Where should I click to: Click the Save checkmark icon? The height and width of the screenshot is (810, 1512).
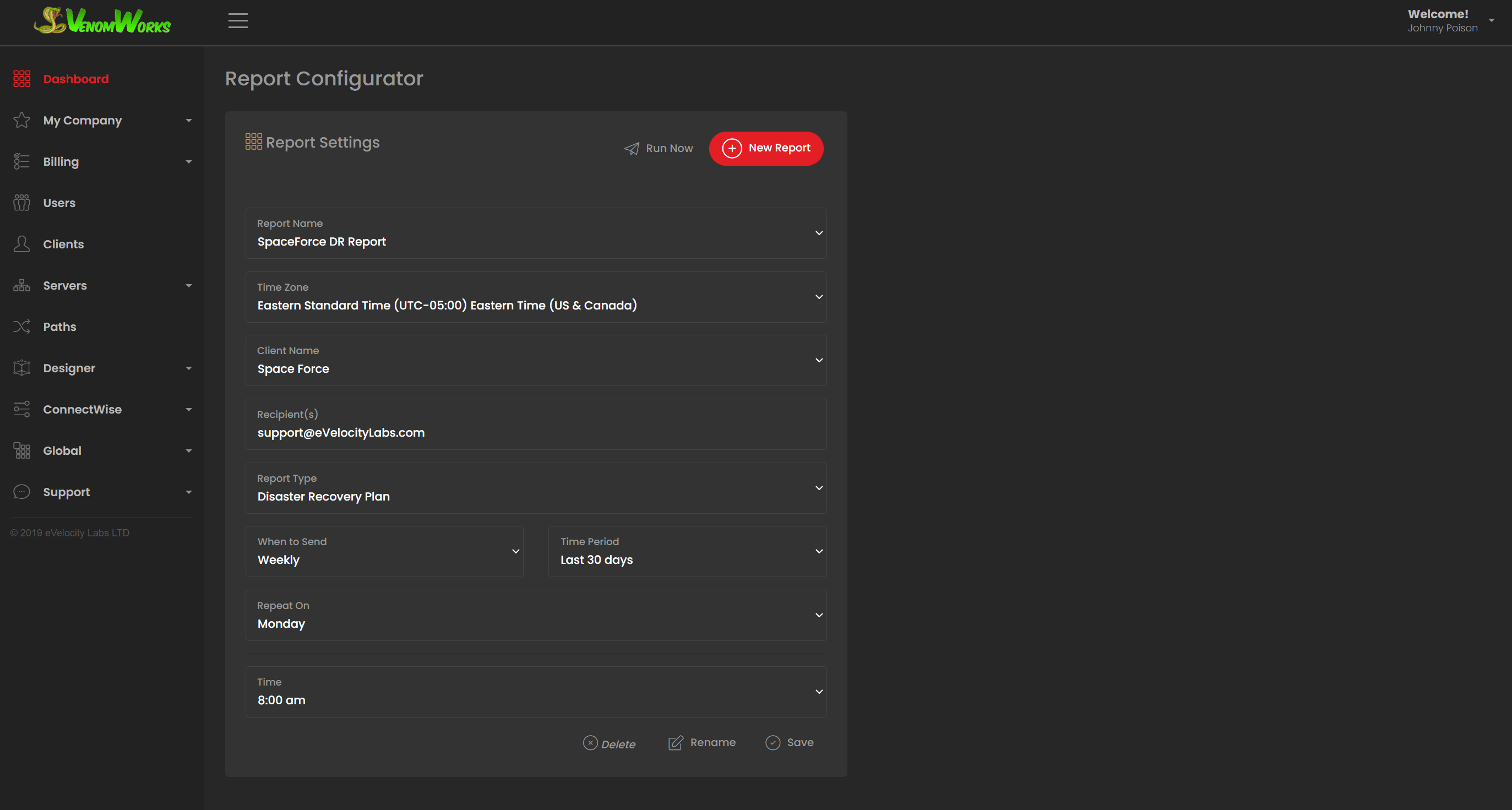coord(773,742)
